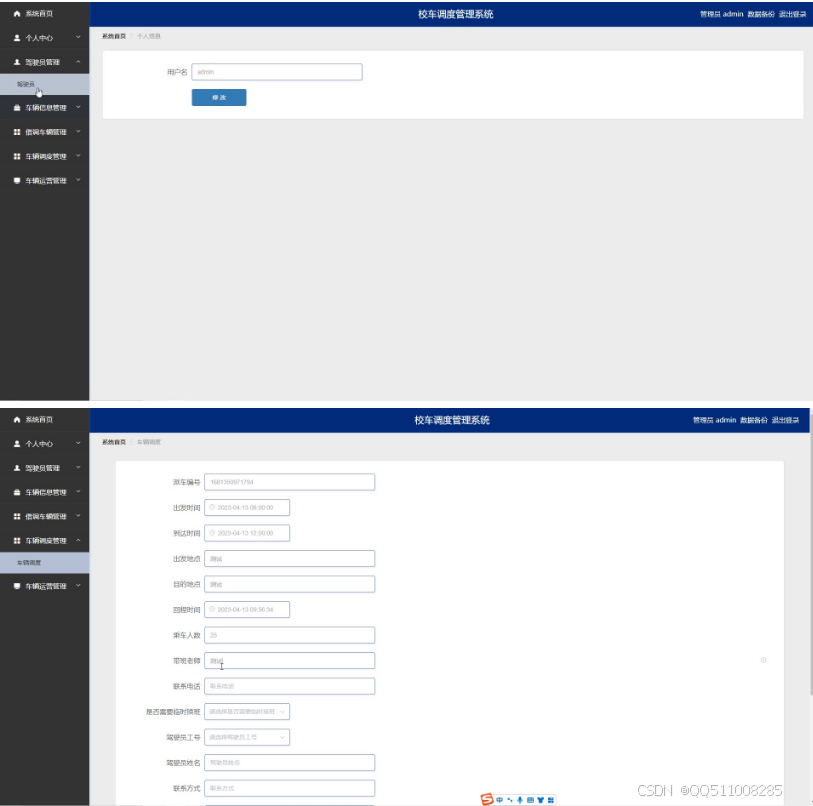Click clock icon in 回程时间 field

[x=212, y=609]
